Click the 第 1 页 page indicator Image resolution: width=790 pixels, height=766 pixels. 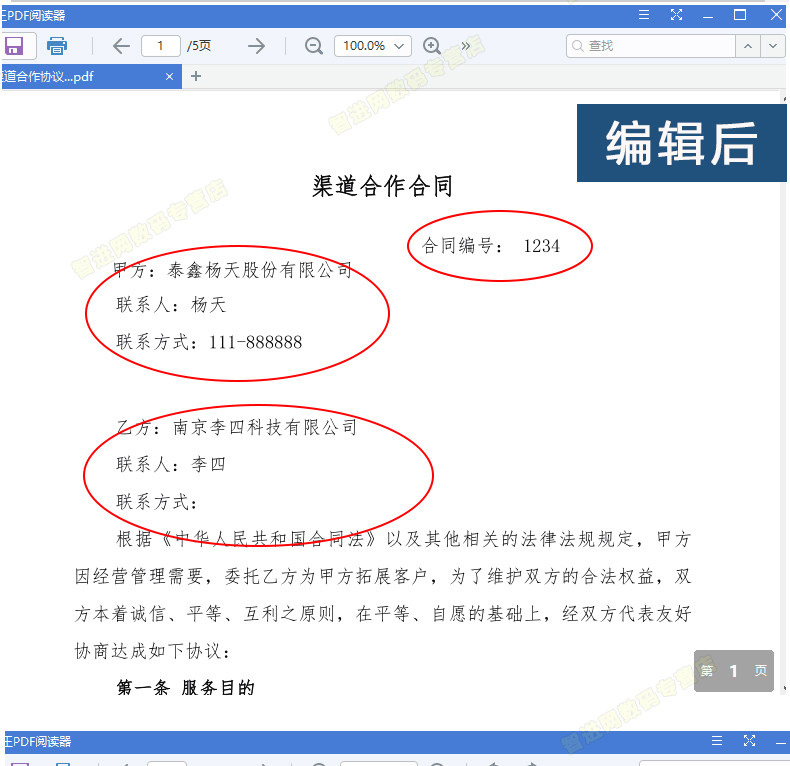click(x=734, y=671)
